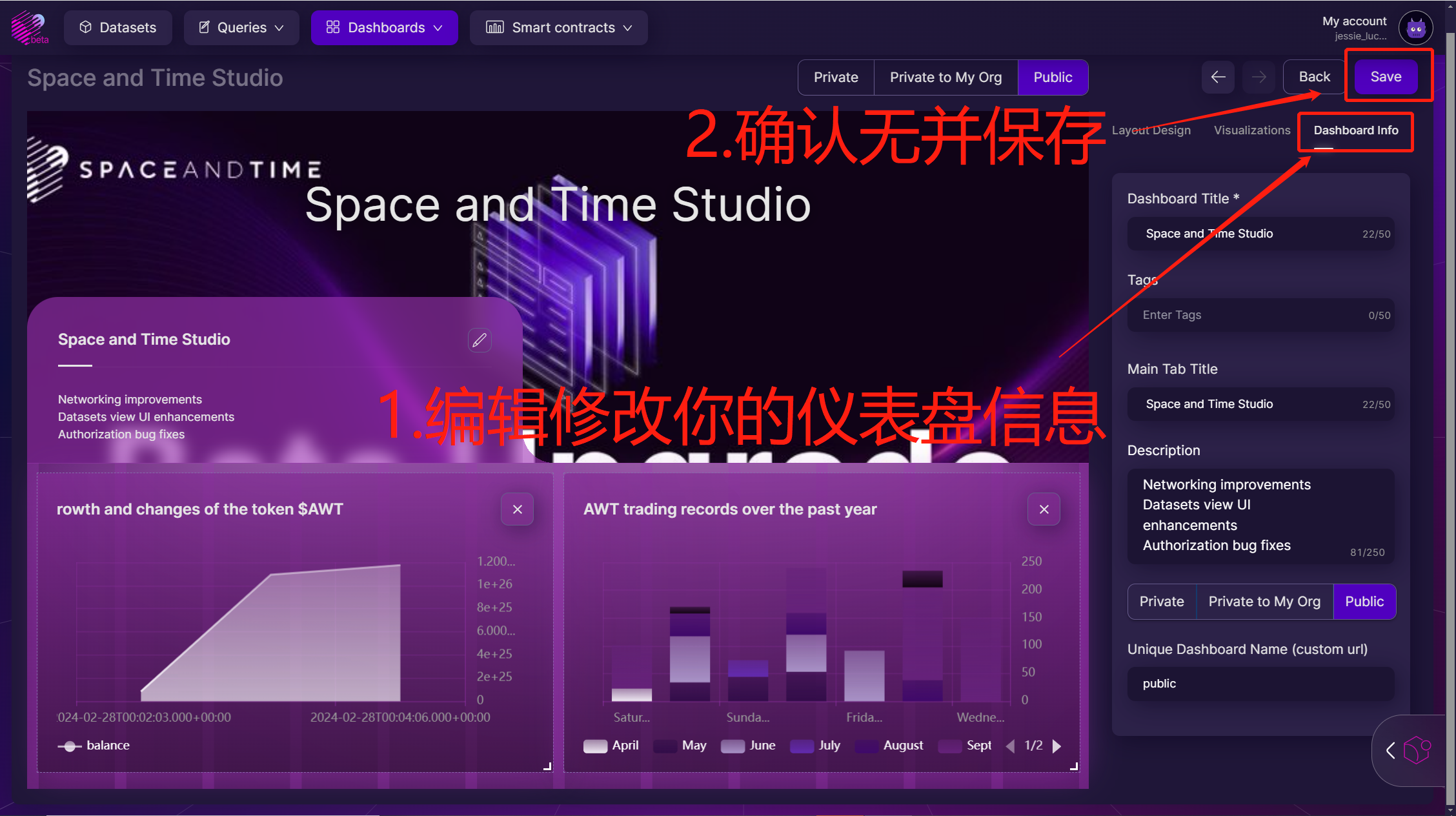Toggle the balance legend series

94,746
